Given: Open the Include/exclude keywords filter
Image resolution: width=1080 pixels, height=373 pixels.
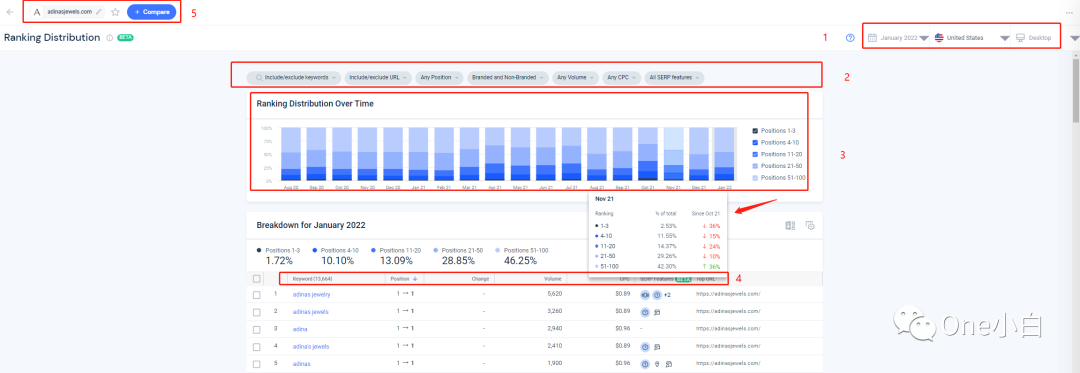Looking at the screenshot, I should point(294,78).
